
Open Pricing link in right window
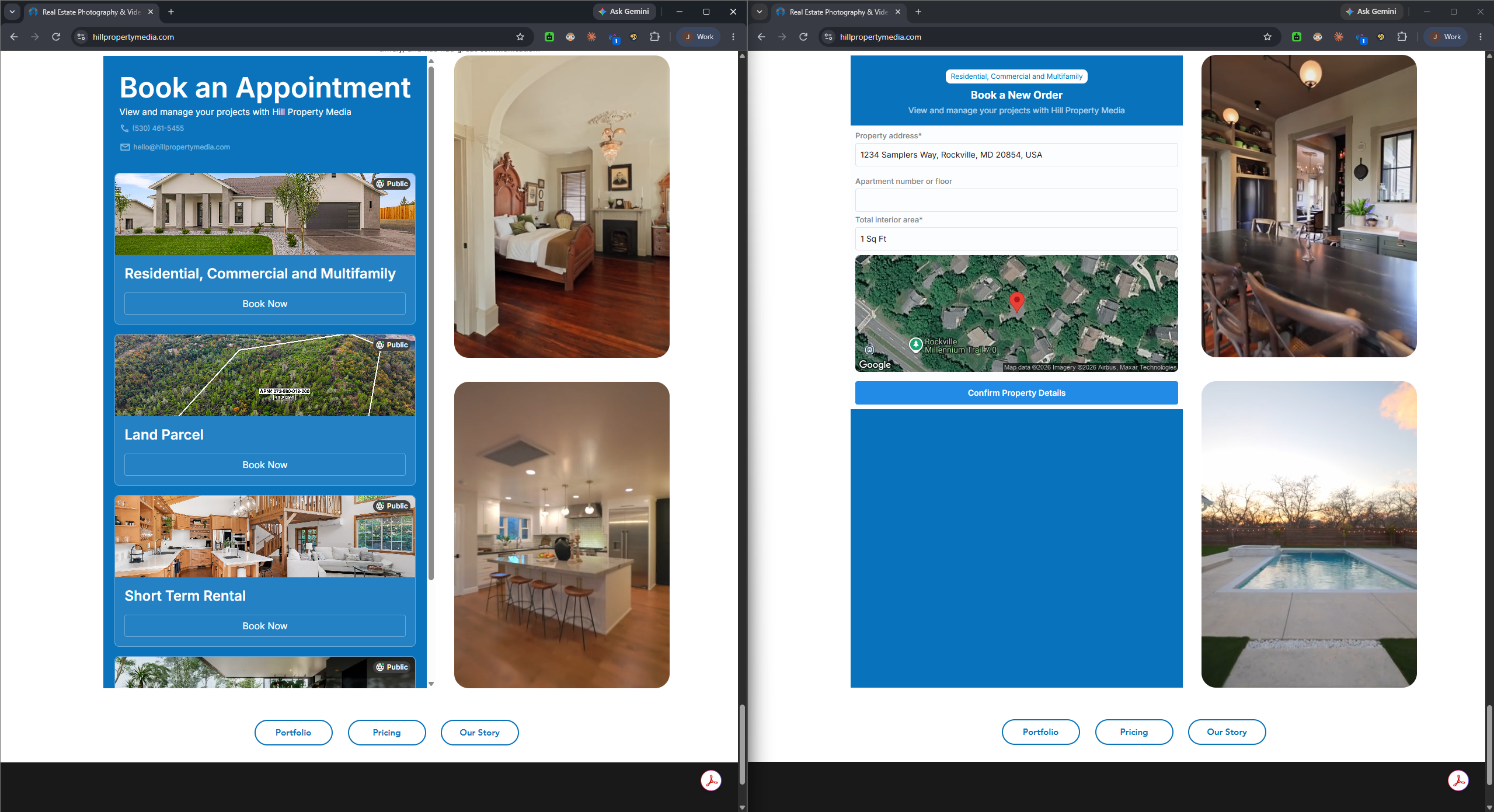(1134, 732)
